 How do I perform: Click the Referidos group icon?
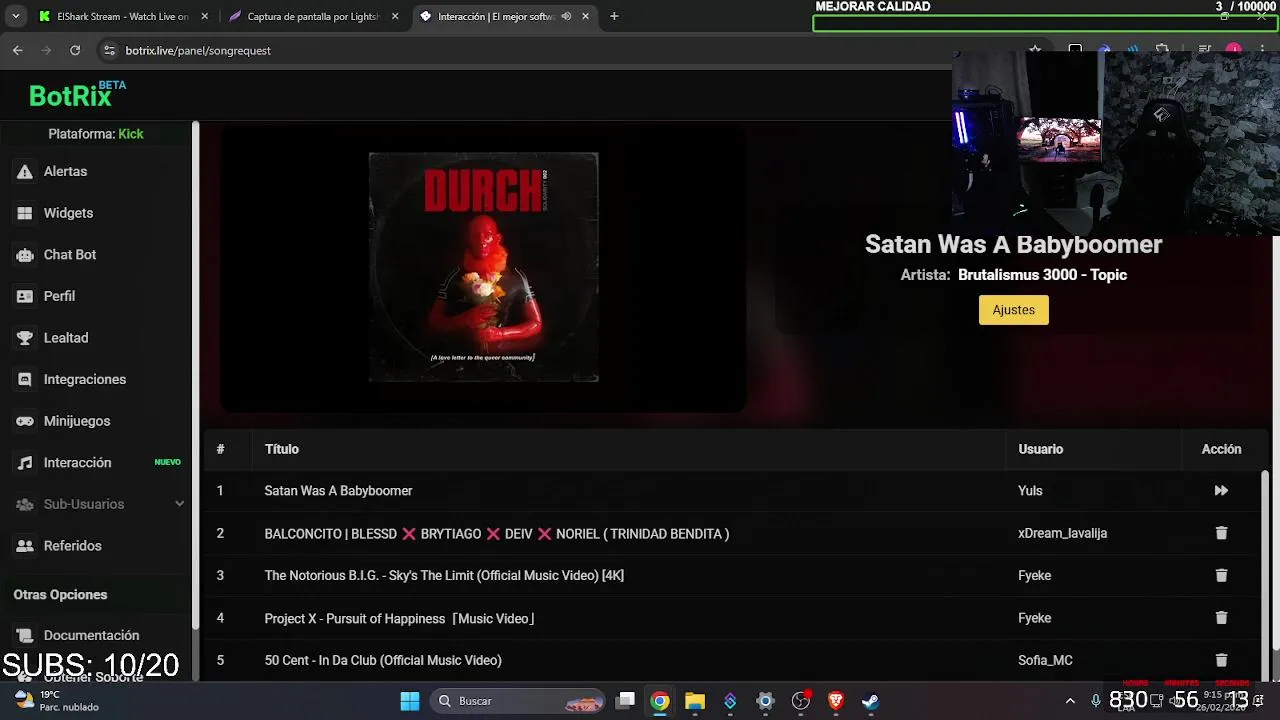pyautogui.click(x=25, y=546)
